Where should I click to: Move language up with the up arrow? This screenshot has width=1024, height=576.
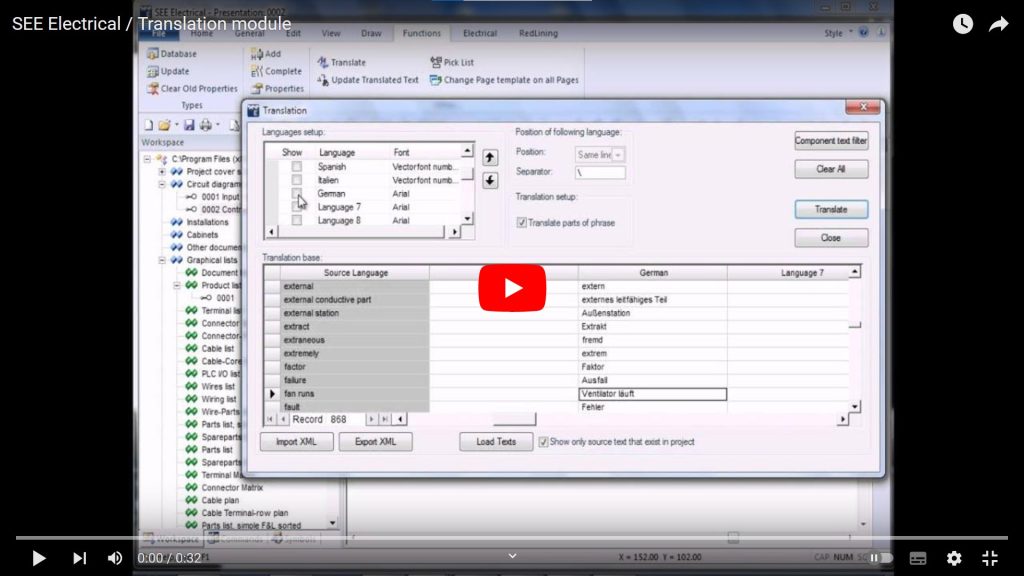point(490,158)
